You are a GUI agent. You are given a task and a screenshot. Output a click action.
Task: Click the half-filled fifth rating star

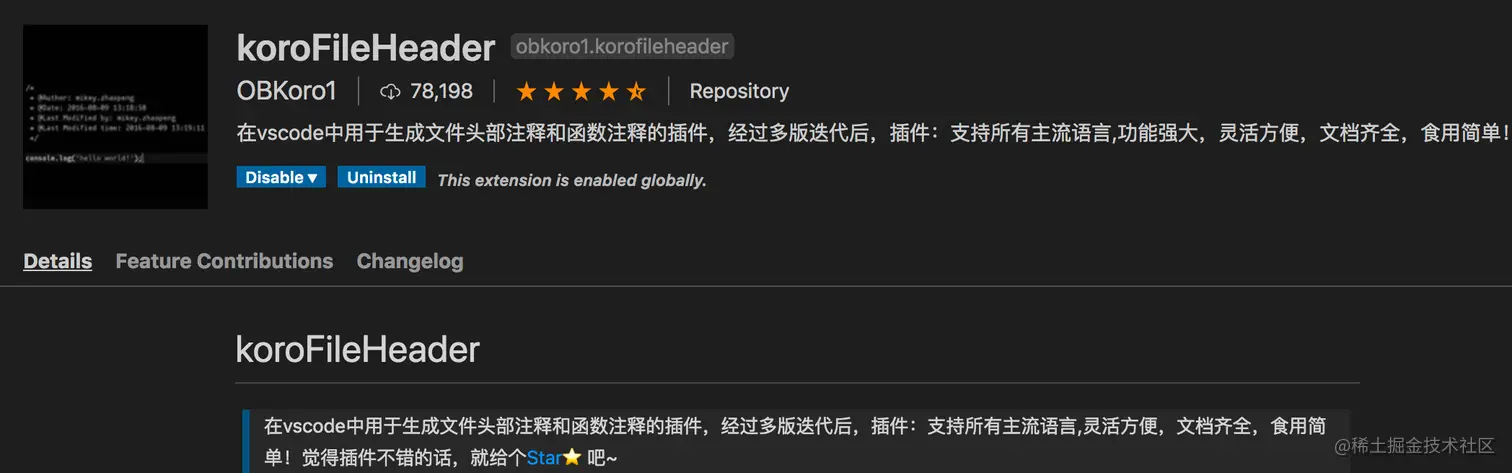[636, 92]
